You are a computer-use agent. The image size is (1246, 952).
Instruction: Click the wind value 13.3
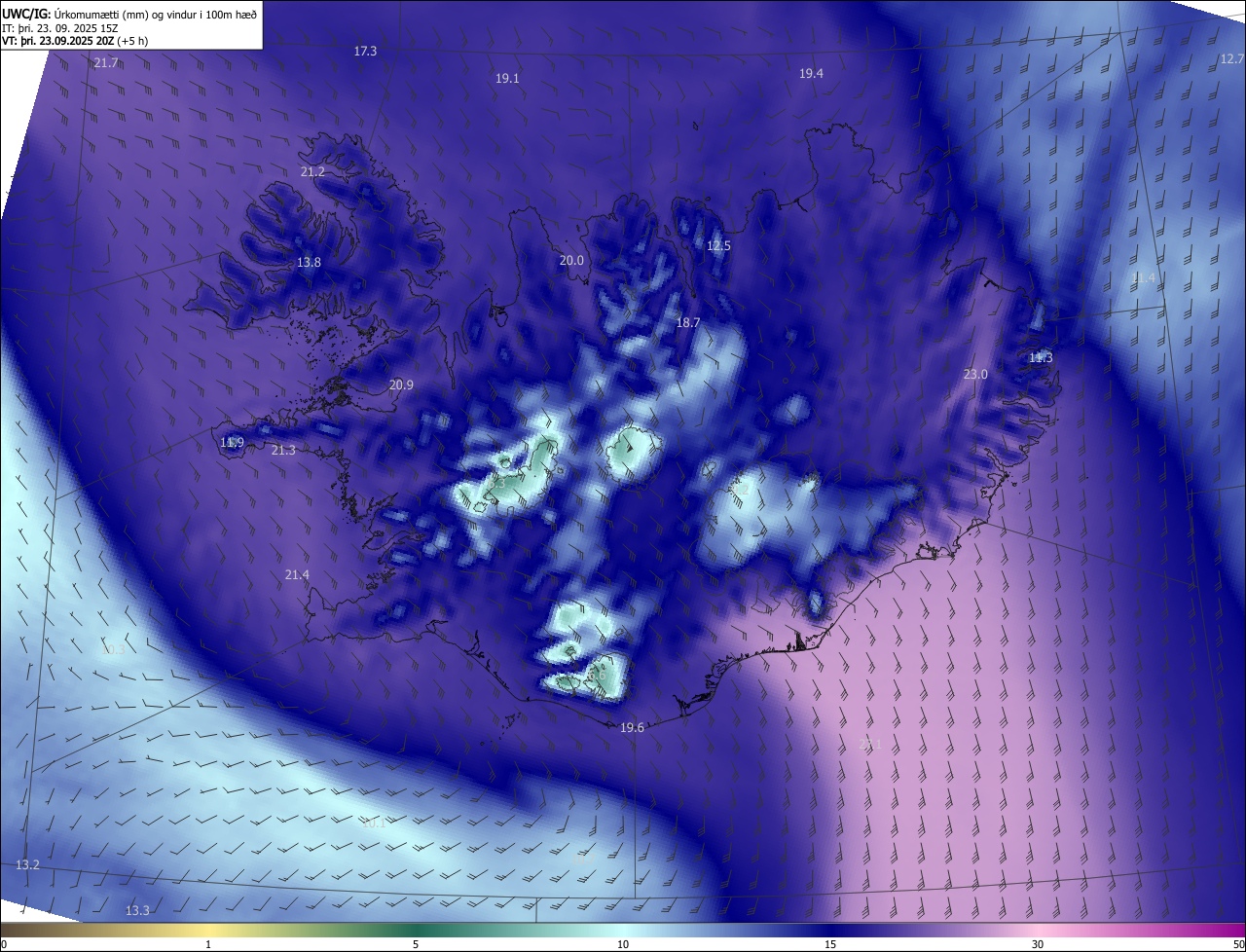click(137, 910)
